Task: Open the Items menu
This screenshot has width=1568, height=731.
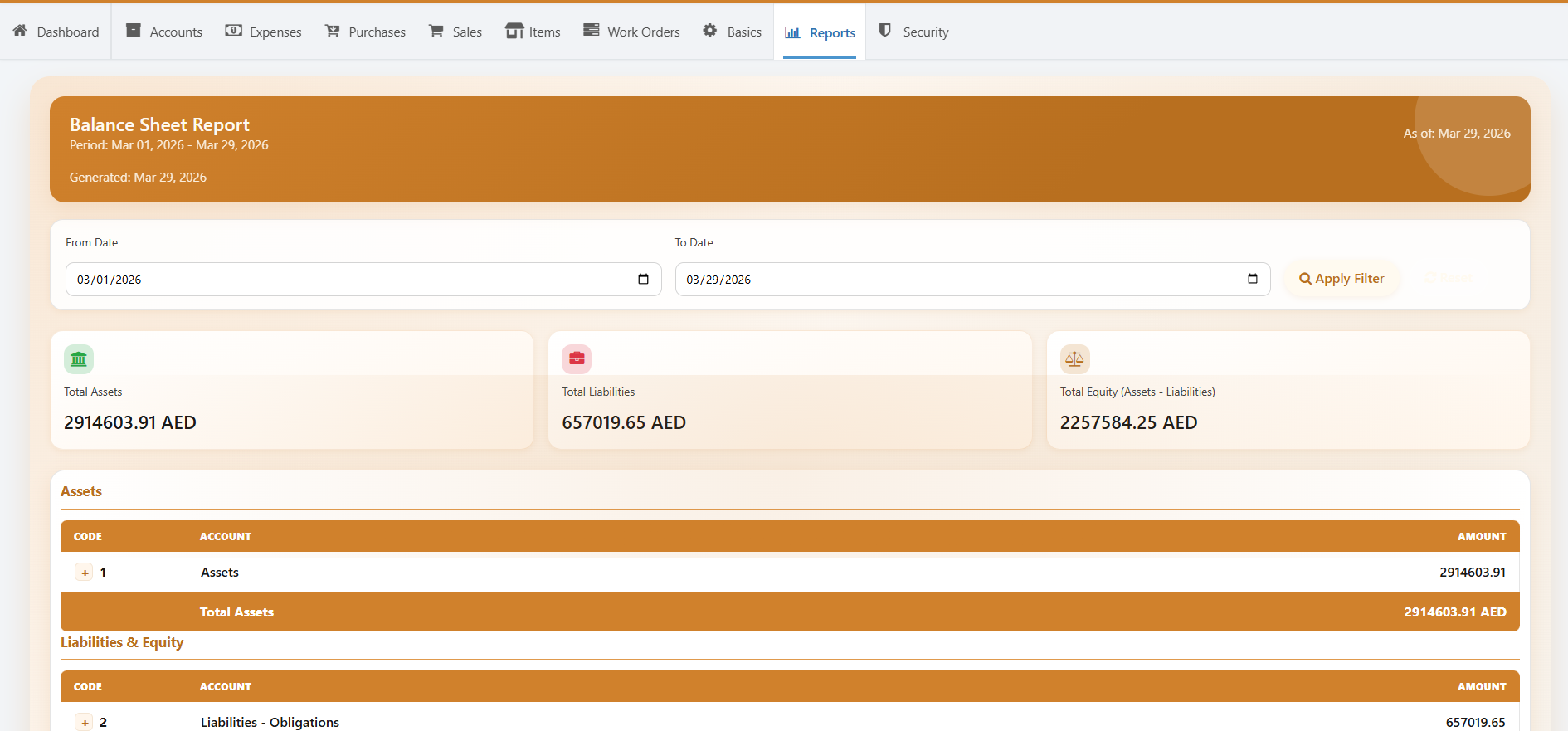Action: coord(533,32)
